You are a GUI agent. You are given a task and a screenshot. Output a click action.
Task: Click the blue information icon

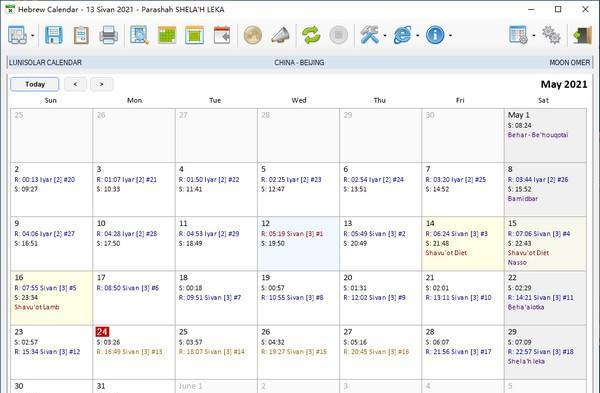pyautogui.click(x=435, y=35)
